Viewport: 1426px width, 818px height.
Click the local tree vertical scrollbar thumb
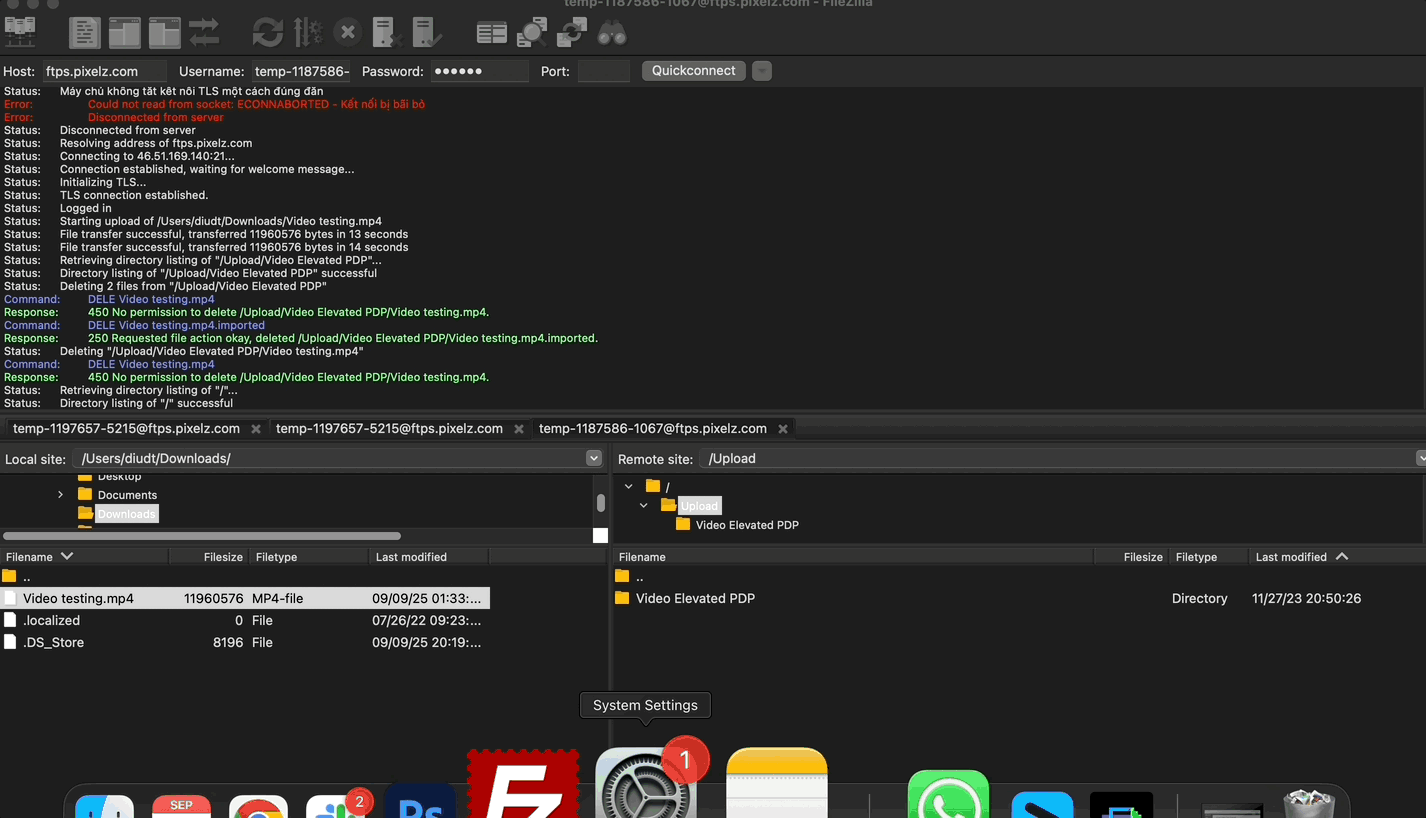click(x=600, y=503)
